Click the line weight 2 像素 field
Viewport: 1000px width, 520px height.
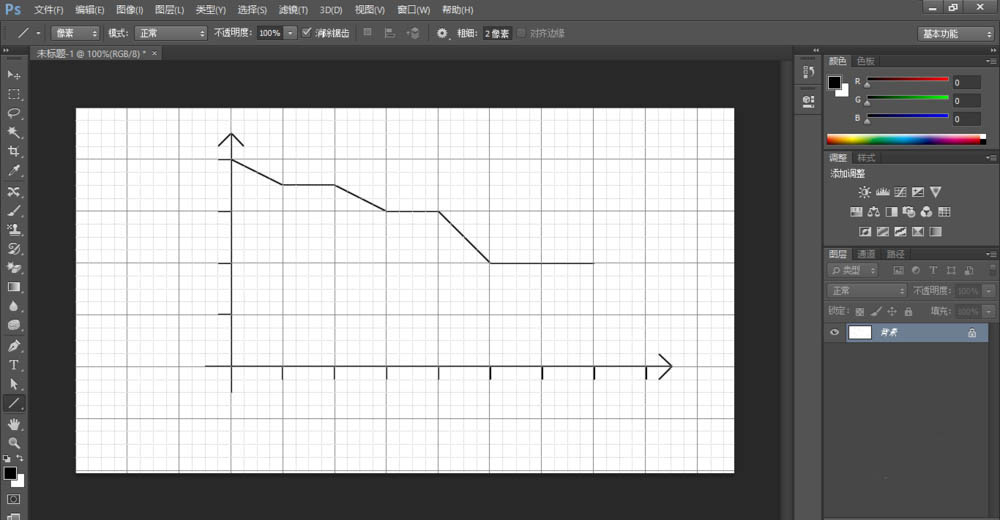coord(497,33)
